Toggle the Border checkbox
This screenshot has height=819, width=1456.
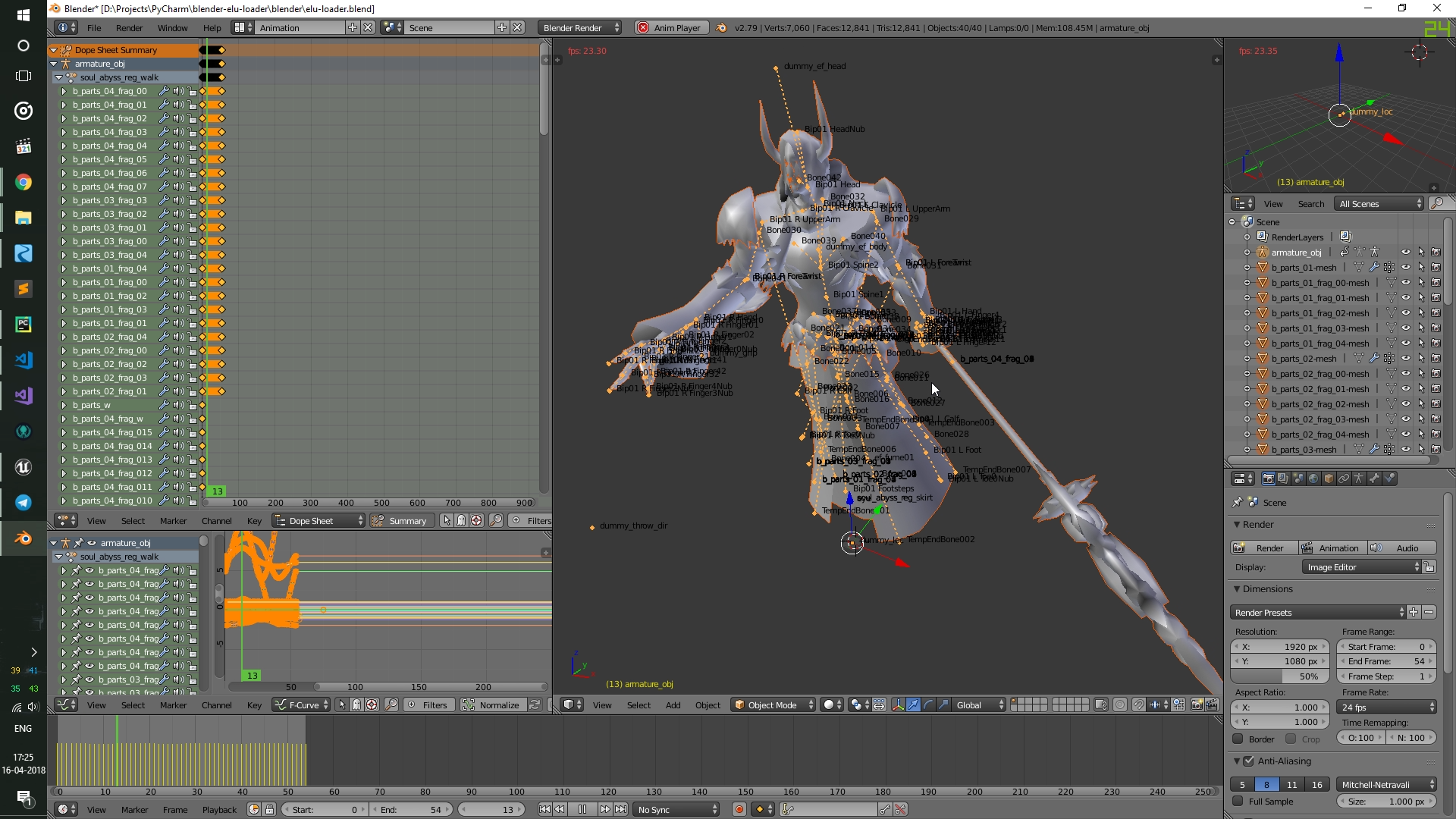[1238, 739]
